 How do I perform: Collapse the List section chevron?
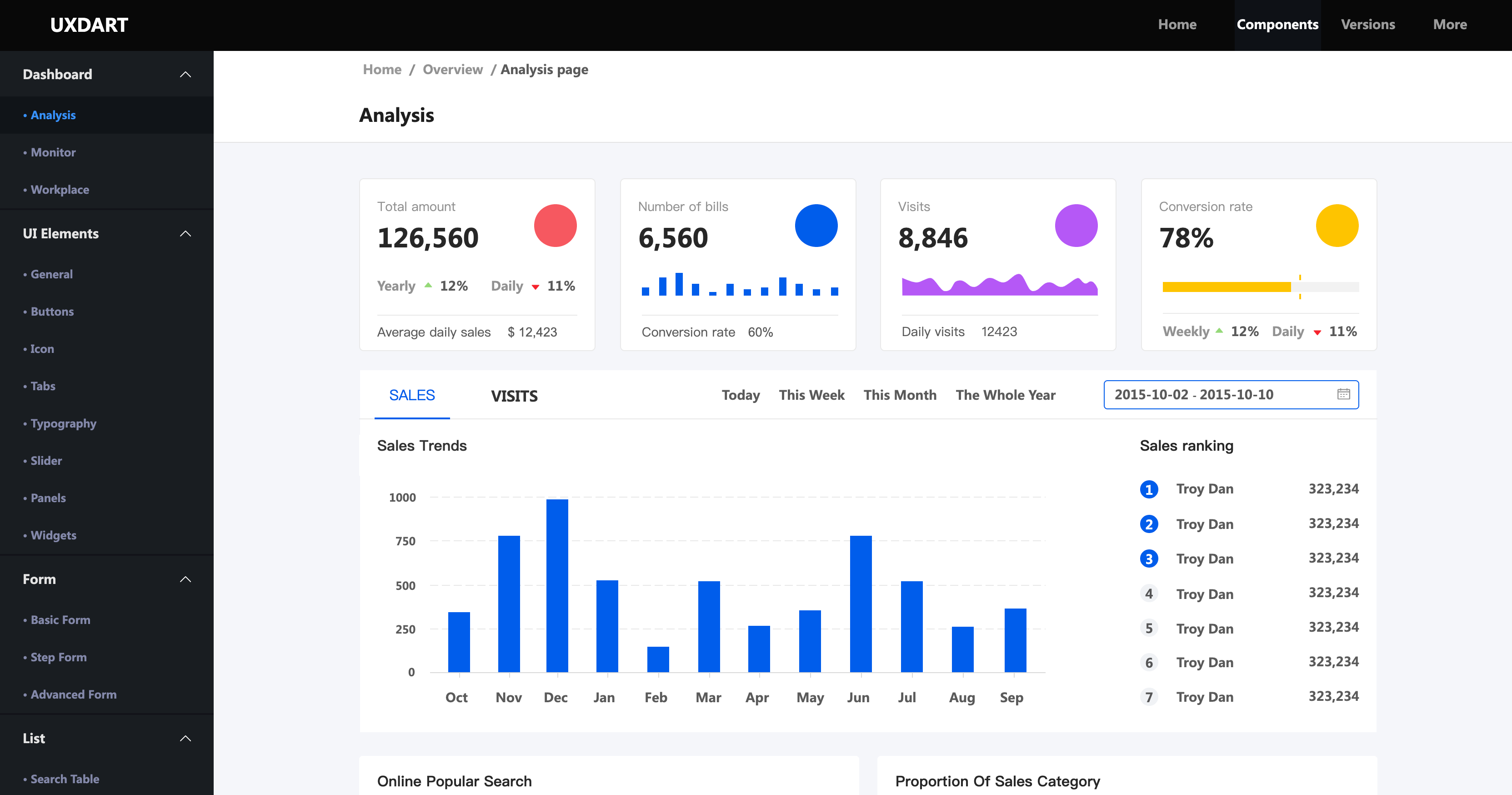[x=185, y=739]
